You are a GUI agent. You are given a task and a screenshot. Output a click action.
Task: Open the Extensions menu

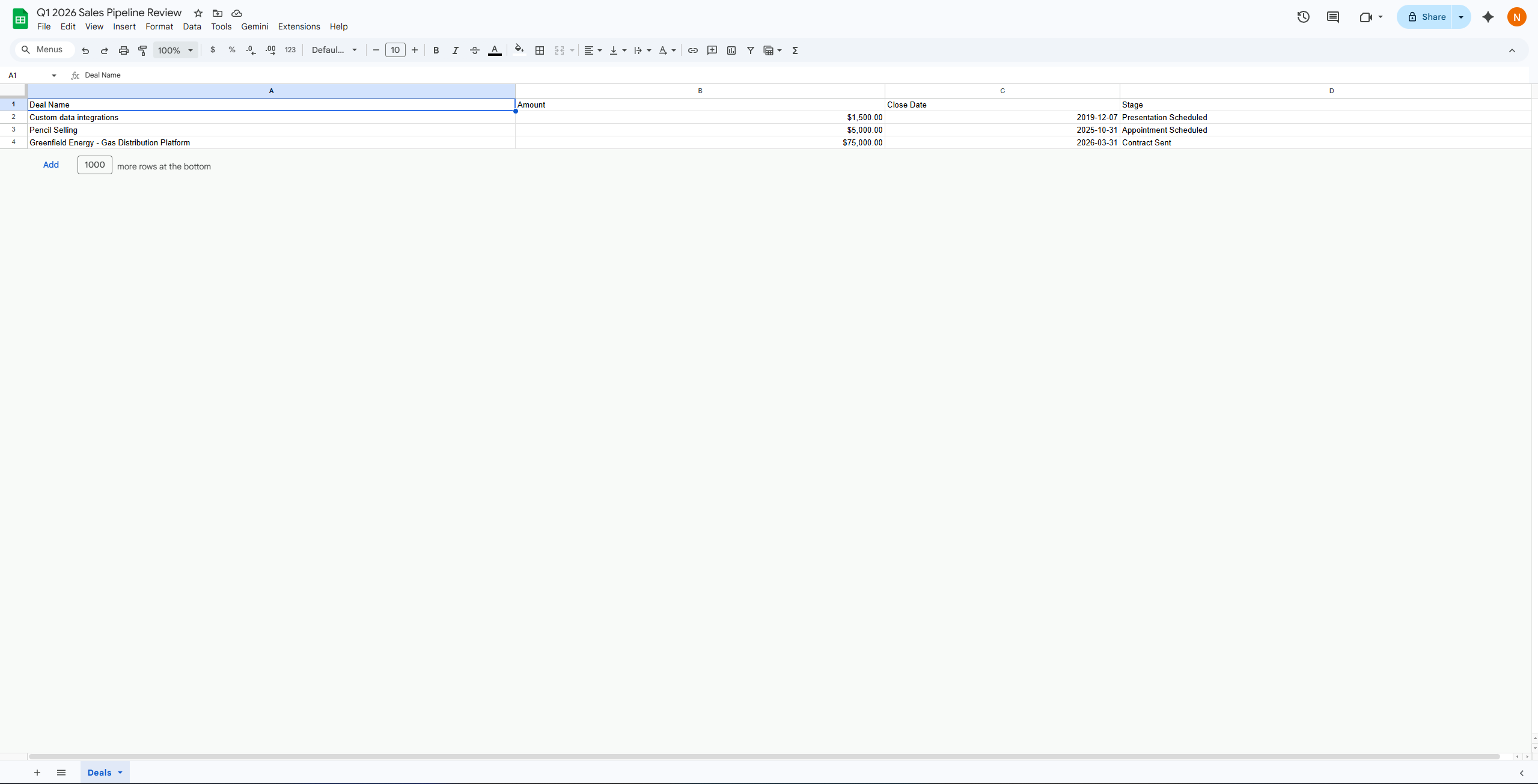[299, 26]
